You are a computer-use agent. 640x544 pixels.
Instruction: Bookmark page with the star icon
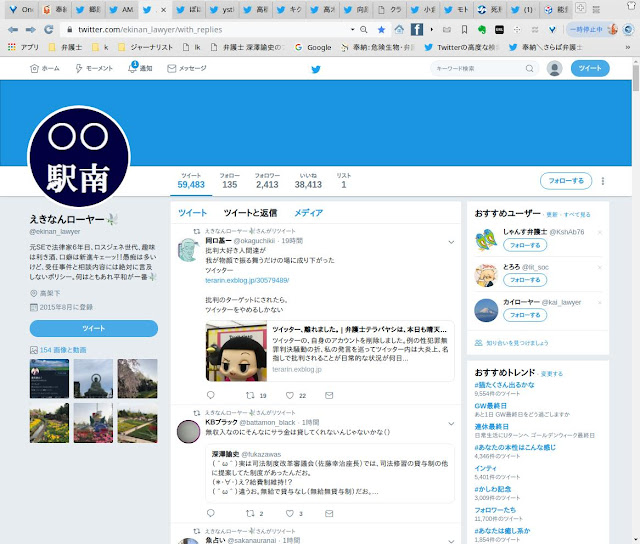pyautogui.click(x=381, y=29)
